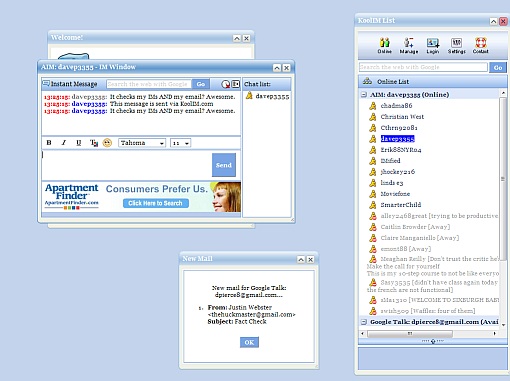Select buddy Christian West

(402, 117)
